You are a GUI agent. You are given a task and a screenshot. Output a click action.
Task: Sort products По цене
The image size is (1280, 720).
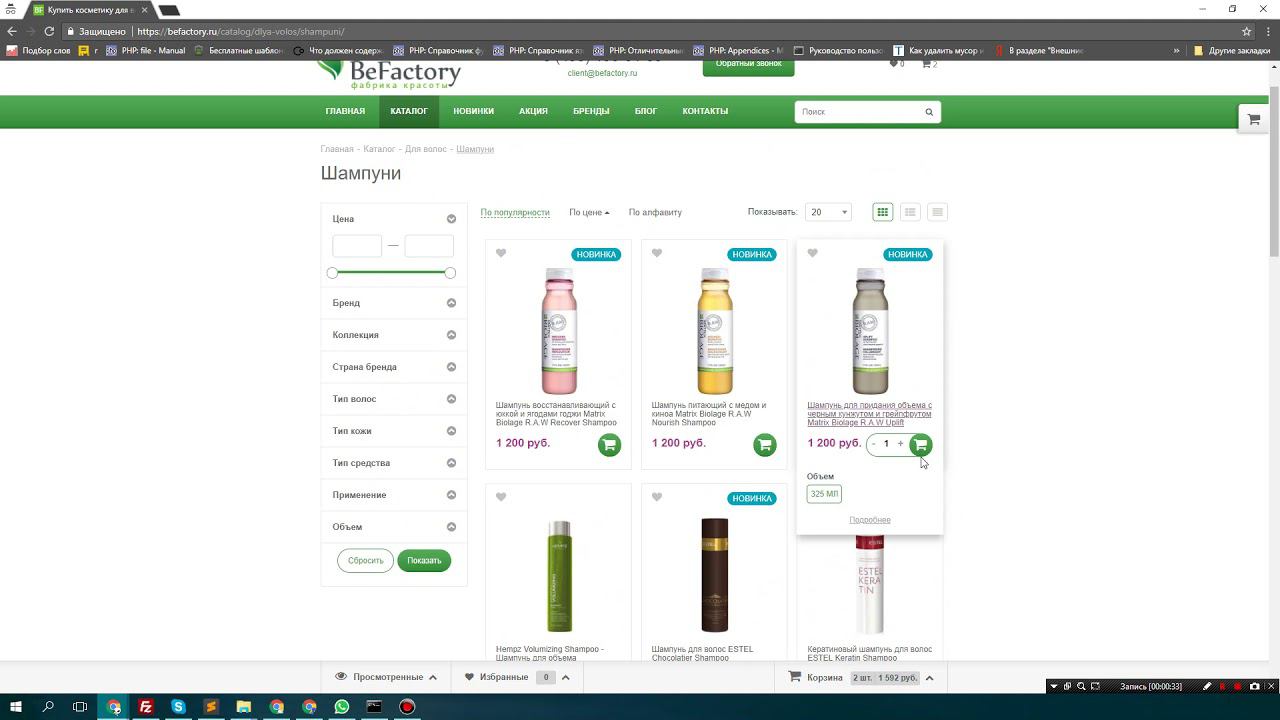pyautogui.click(x=589, y=212)
